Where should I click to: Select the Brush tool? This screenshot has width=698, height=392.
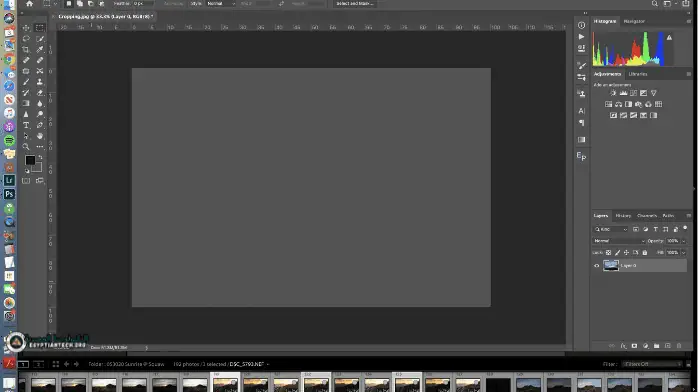(x=26, y=82)
